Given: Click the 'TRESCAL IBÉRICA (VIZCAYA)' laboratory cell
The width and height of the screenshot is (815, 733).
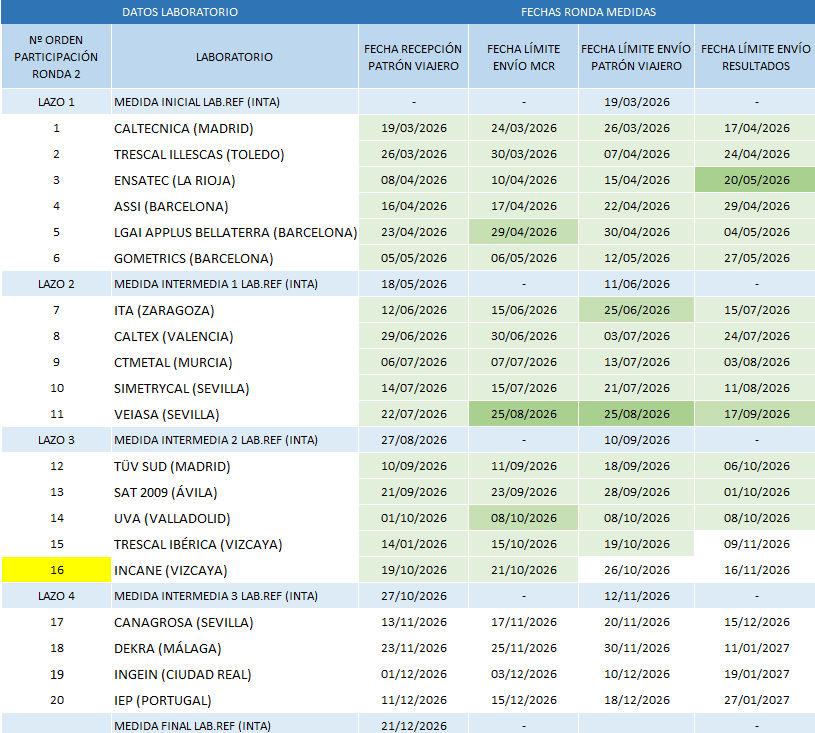Looking at the screenshot, I should point(234,544).
